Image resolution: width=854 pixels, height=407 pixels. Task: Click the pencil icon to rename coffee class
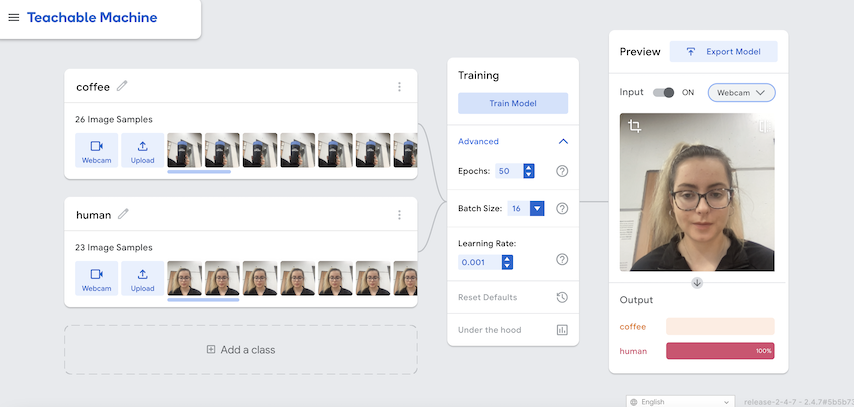click(x=122, y=86)
